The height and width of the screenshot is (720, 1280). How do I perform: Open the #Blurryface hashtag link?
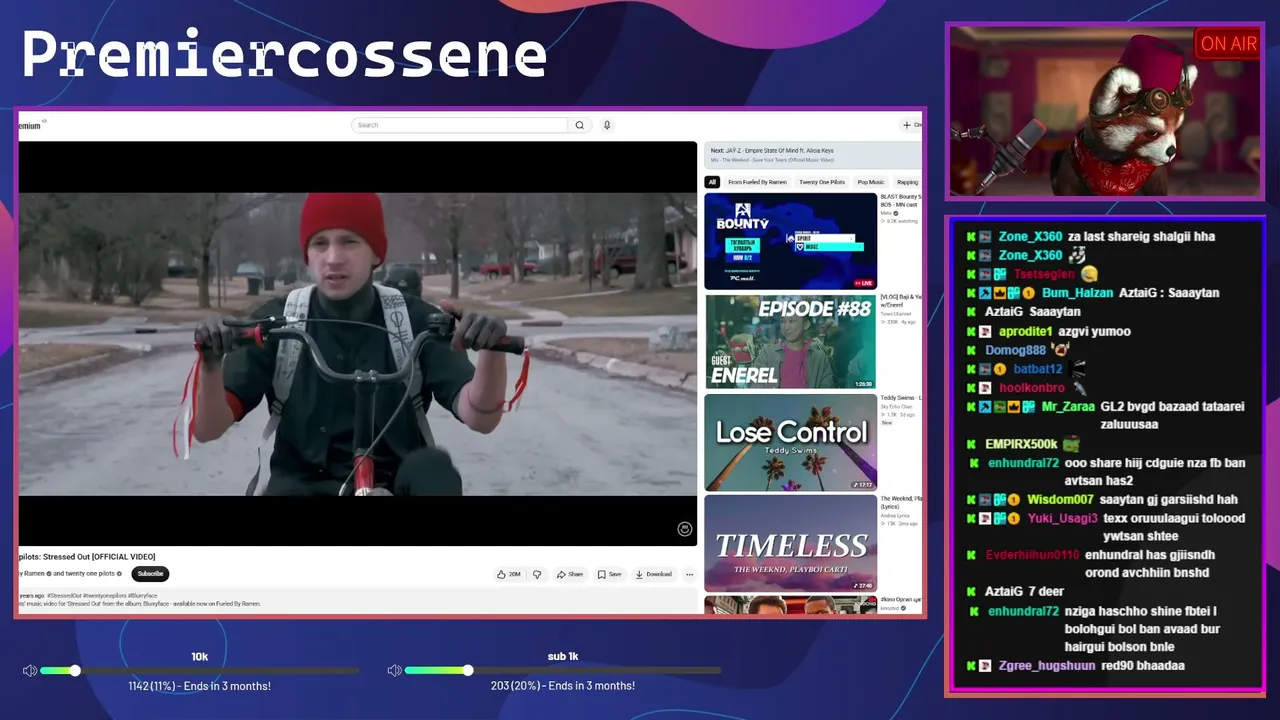(143, 596)
